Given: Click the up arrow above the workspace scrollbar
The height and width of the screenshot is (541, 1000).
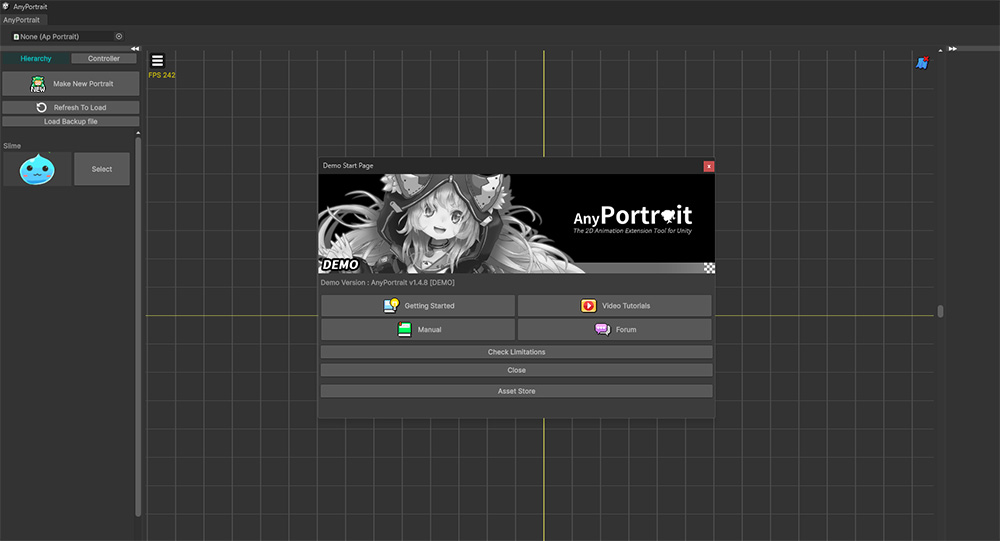Looking at the screenshot, I should 940,50.
